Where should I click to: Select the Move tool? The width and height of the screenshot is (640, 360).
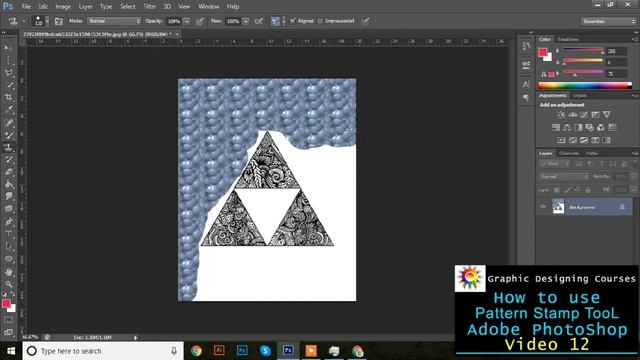[9, 48]
